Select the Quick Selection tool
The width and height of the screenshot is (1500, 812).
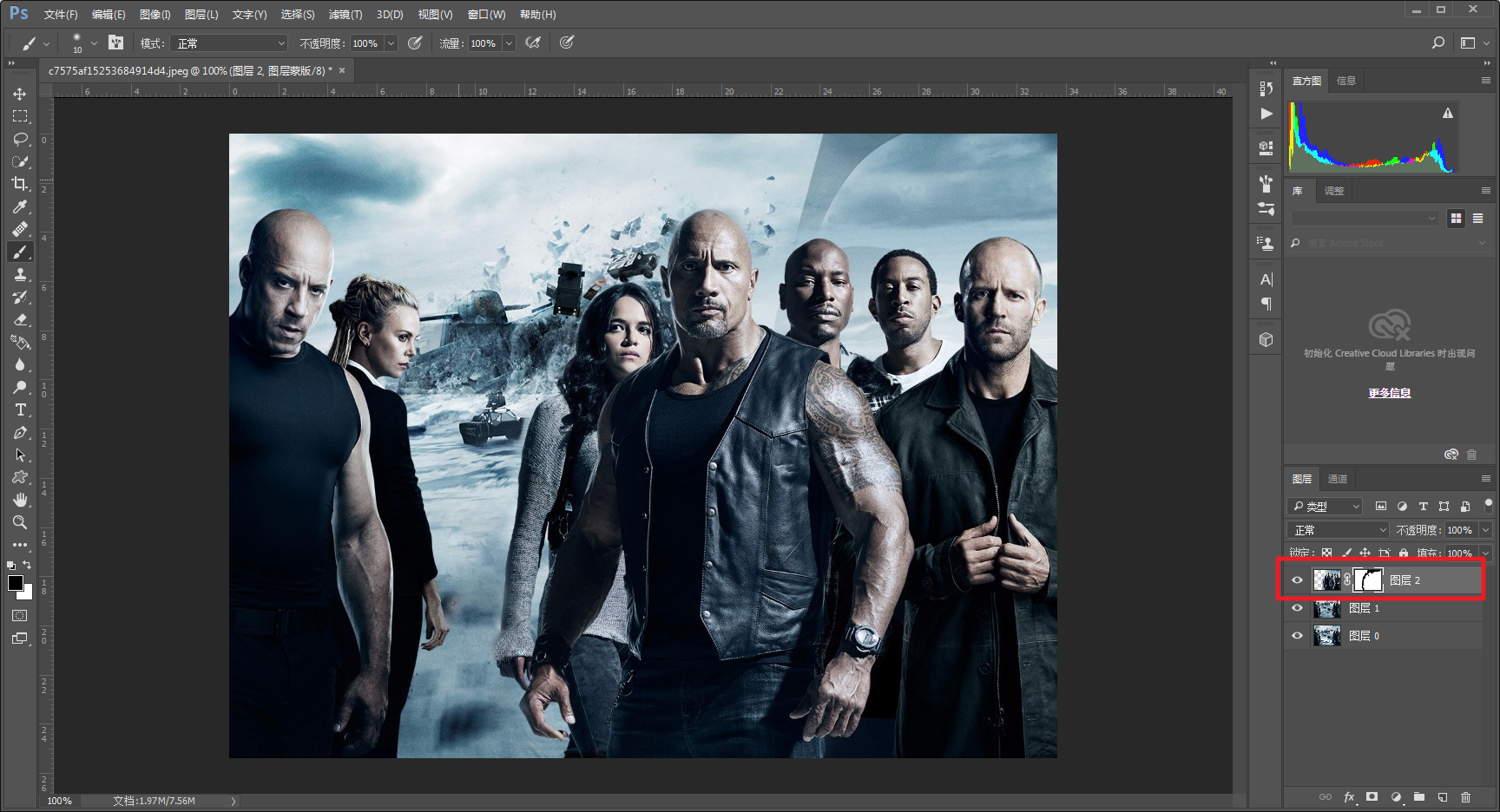click(x=20, y=161)
